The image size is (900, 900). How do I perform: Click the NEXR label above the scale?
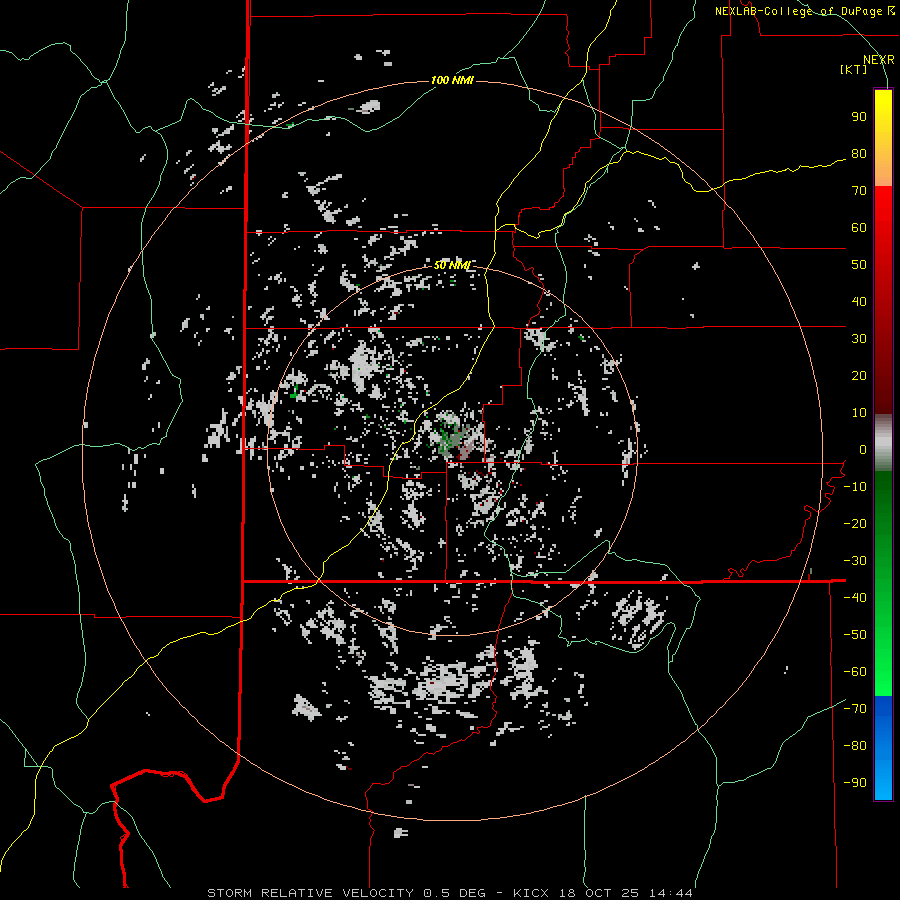pos(878,60)
